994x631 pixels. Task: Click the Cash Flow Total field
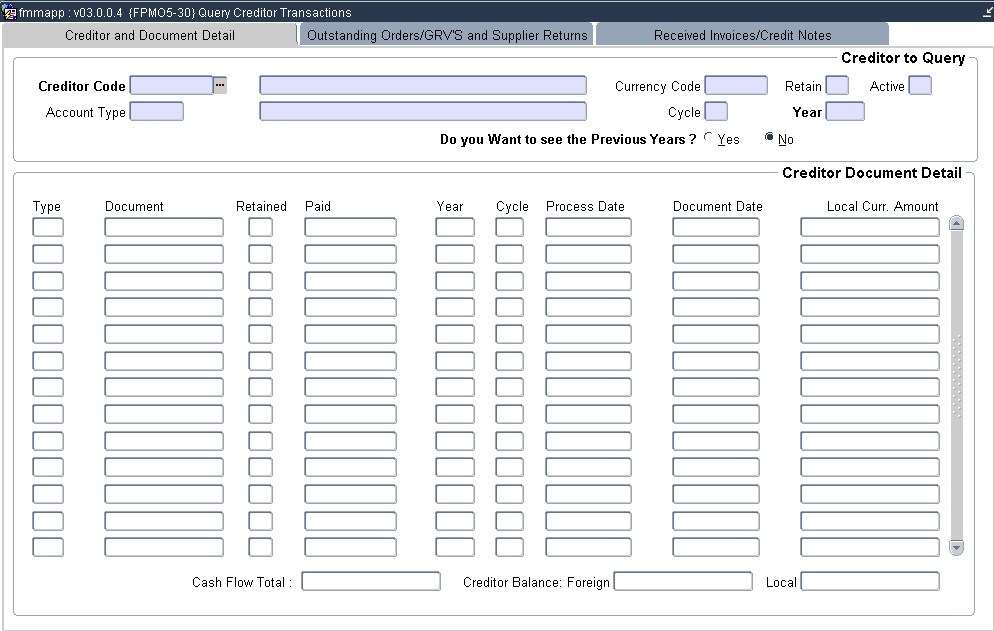(x=371, y=581)
